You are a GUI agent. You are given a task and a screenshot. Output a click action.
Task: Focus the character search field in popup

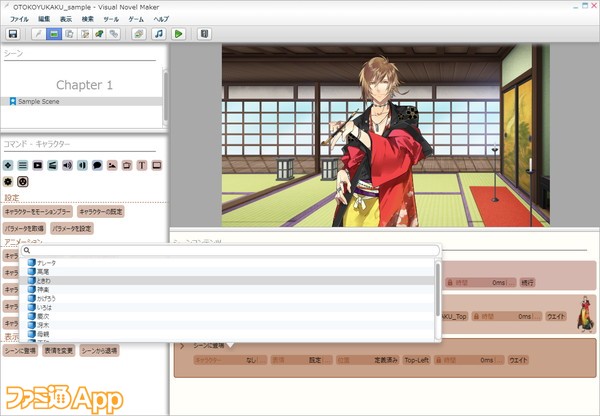(230, 251)
